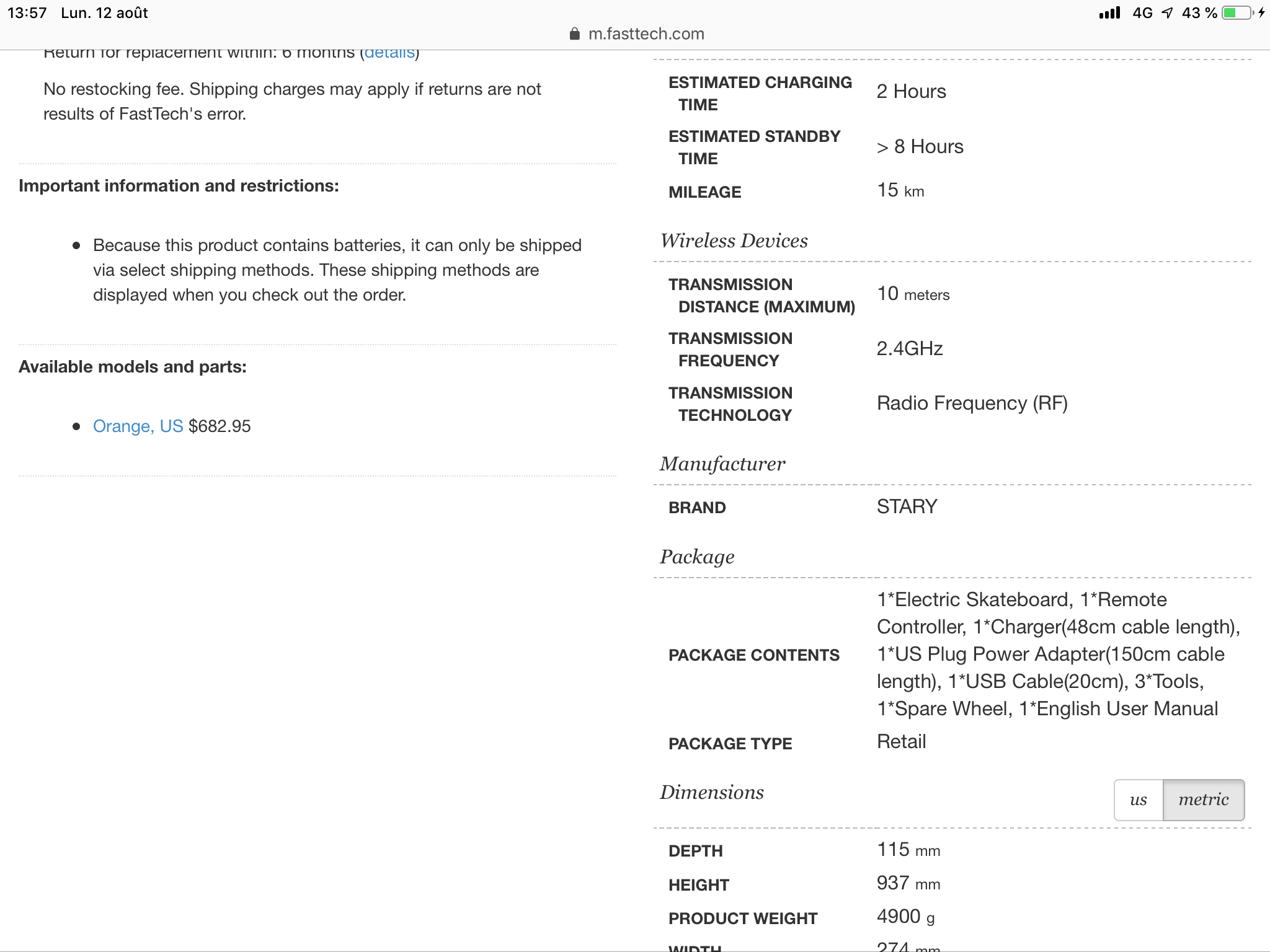The image size is (1270, 952).
Task: Tap the charging bolt icon
Action: coord(1261,13)
